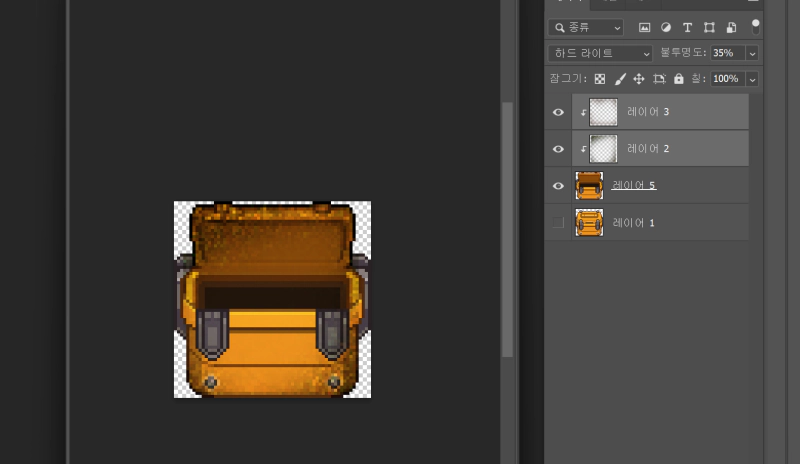Lock layer position with the move icon
Viewport: 800px width, 464px height.
click(x=639, y=79)
